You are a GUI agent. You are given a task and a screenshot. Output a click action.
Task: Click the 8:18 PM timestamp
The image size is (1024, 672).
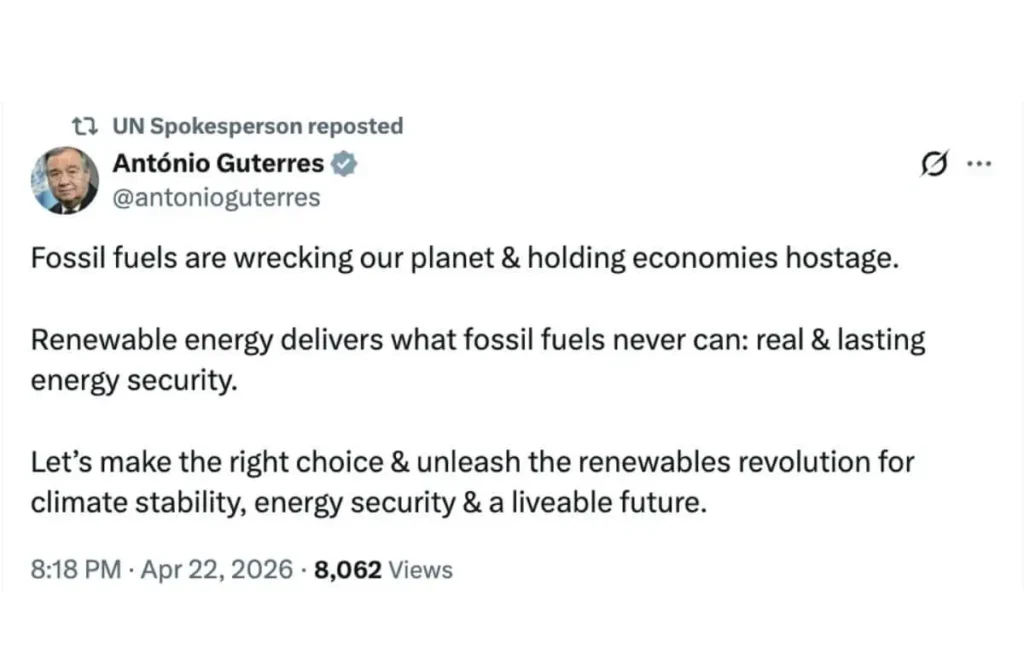click(x=76, y=569)
